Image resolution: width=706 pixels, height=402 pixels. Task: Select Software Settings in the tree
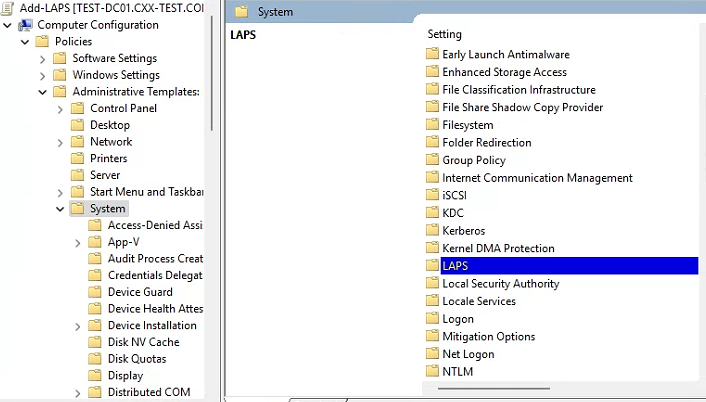click(x=114, y=58)
